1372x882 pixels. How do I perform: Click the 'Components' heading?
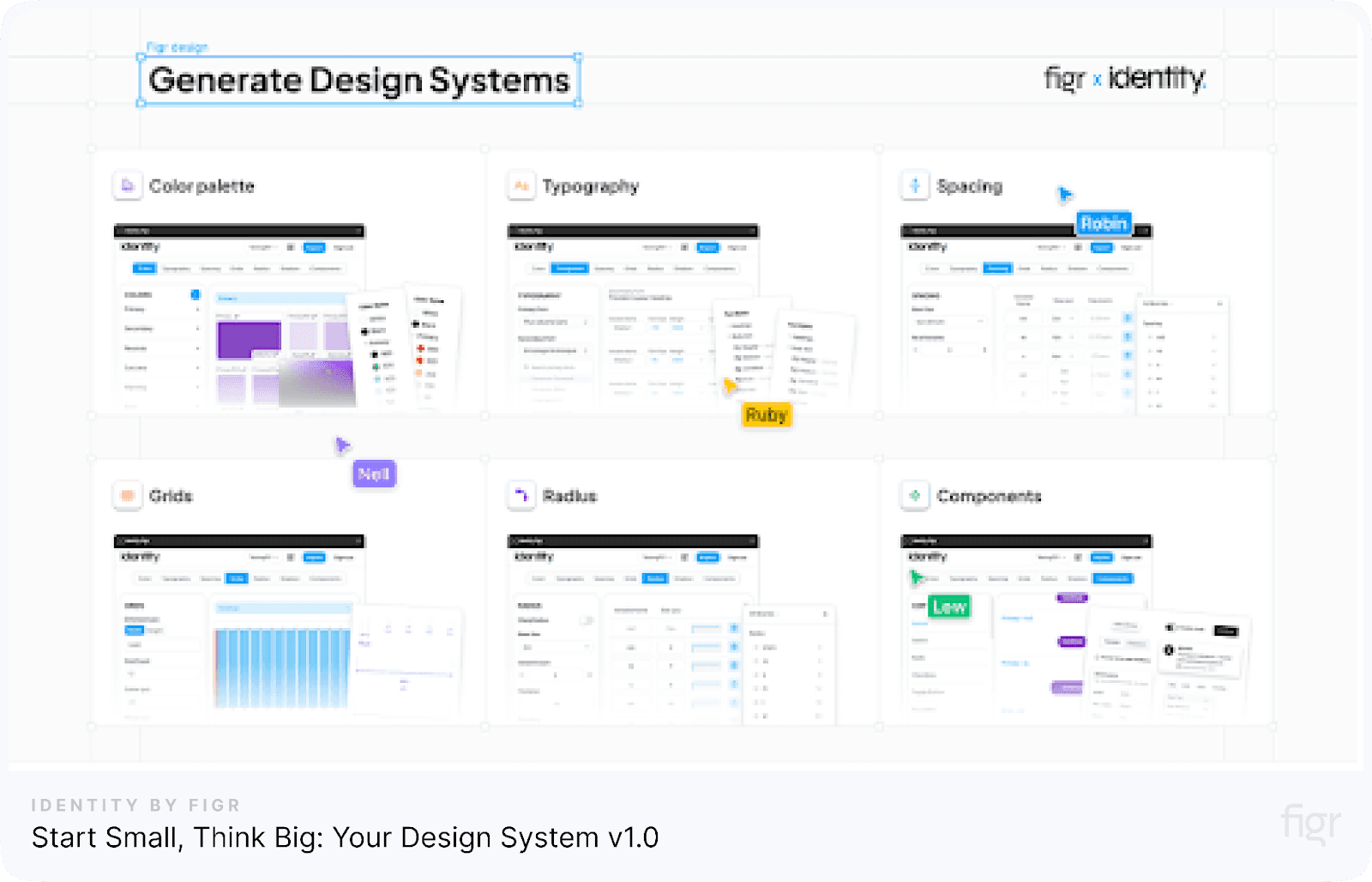pos(989,496)
